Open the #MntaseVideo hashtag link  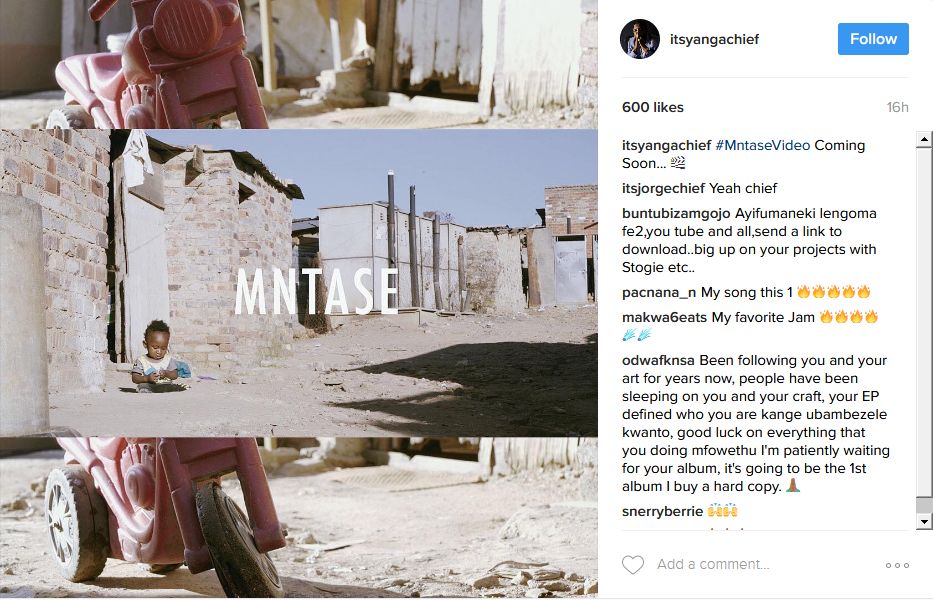(x=762, y=145)
